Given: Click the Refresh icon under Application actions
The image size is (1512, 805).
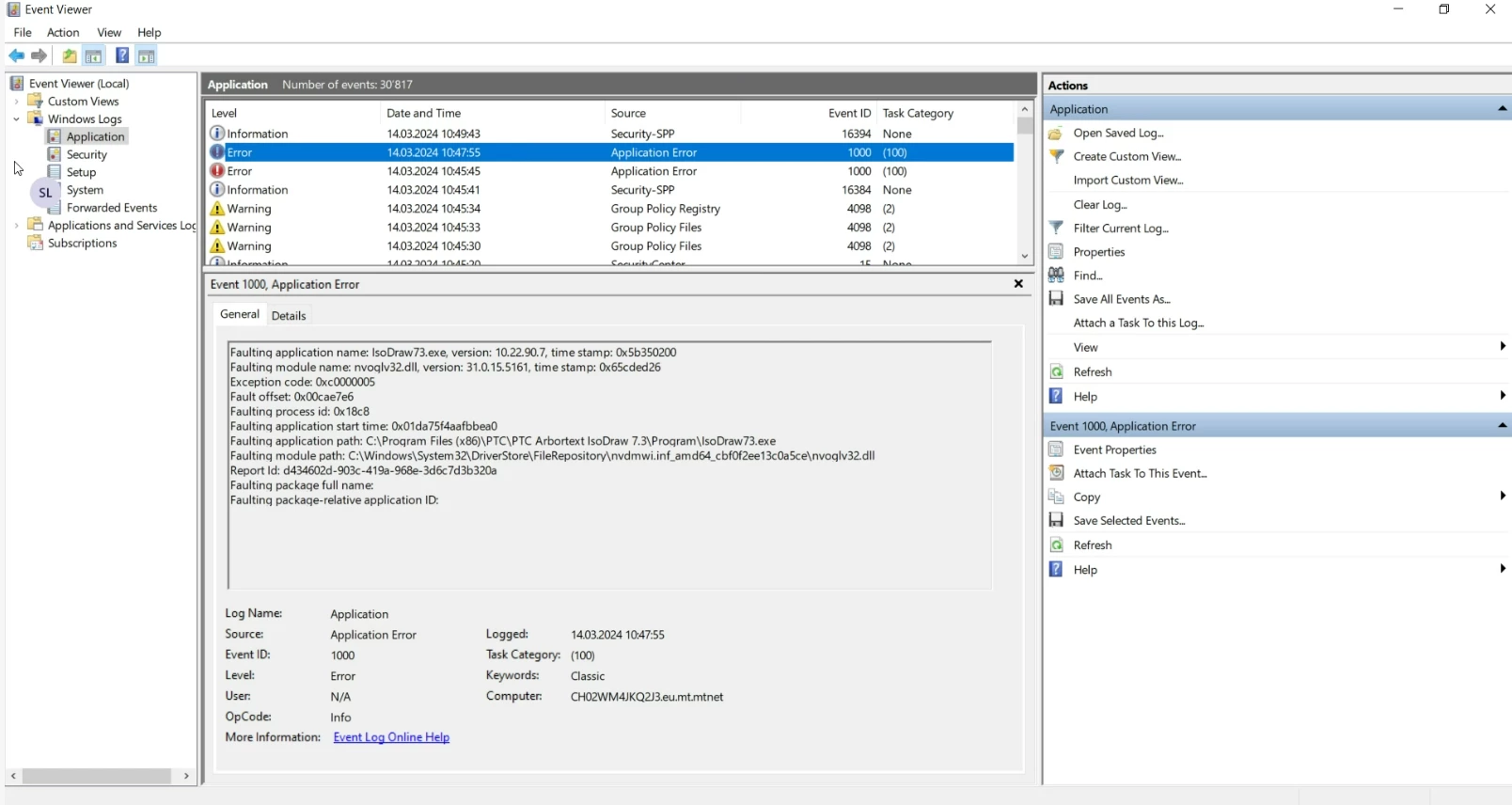Looking at the screenshot, I should pos(1056,371).
